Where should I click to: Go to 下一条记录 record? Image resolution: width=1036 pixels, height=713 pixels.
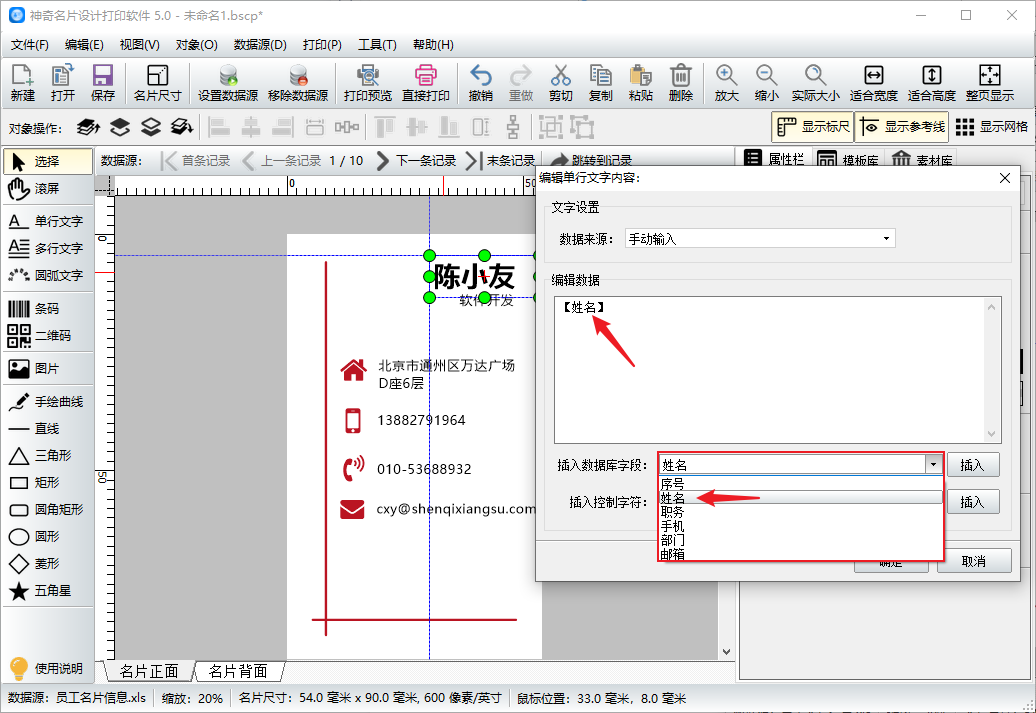[416, 161]
